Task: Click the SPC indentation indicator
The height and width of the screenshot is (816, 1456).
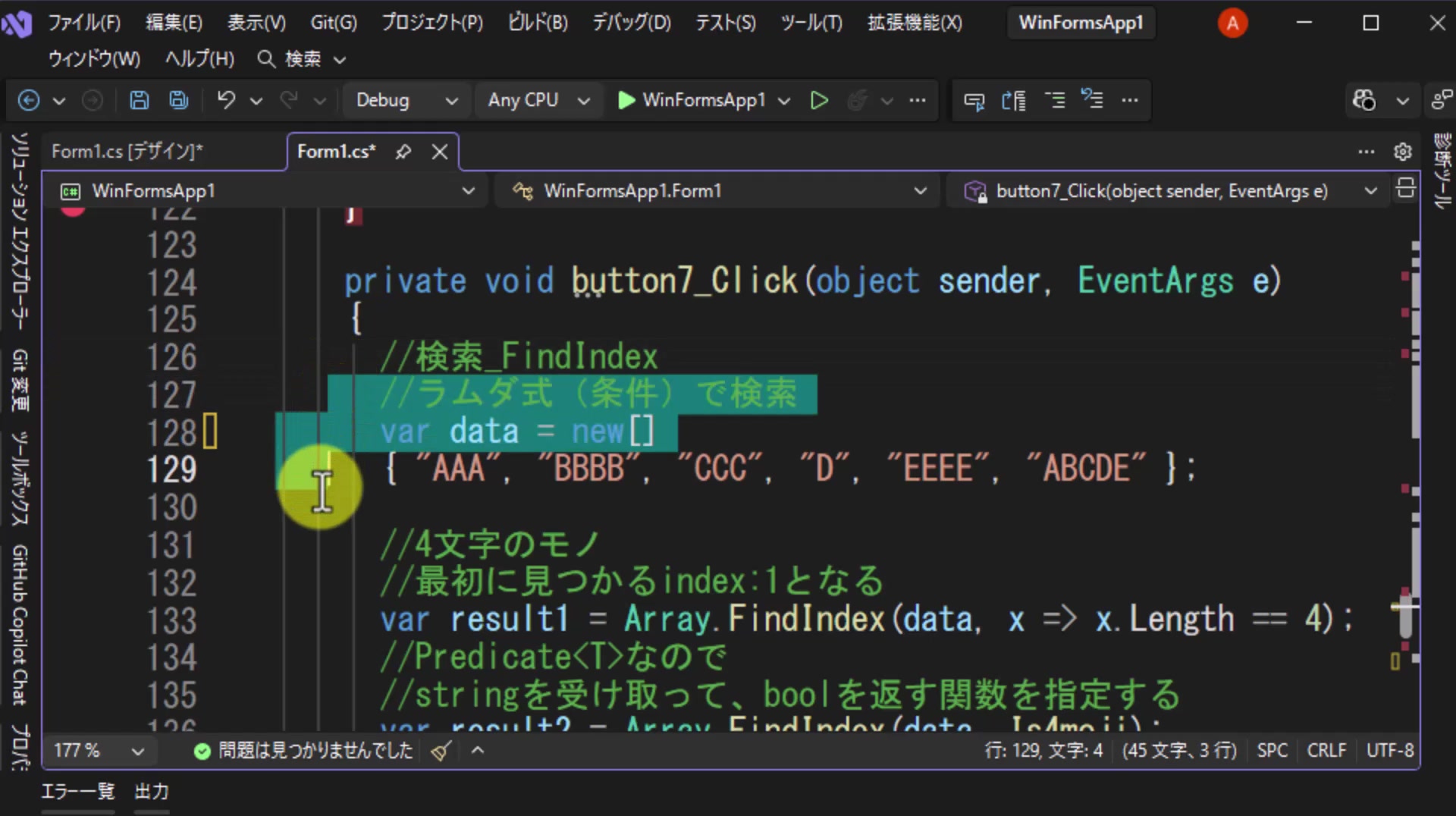Action: 1272,751
